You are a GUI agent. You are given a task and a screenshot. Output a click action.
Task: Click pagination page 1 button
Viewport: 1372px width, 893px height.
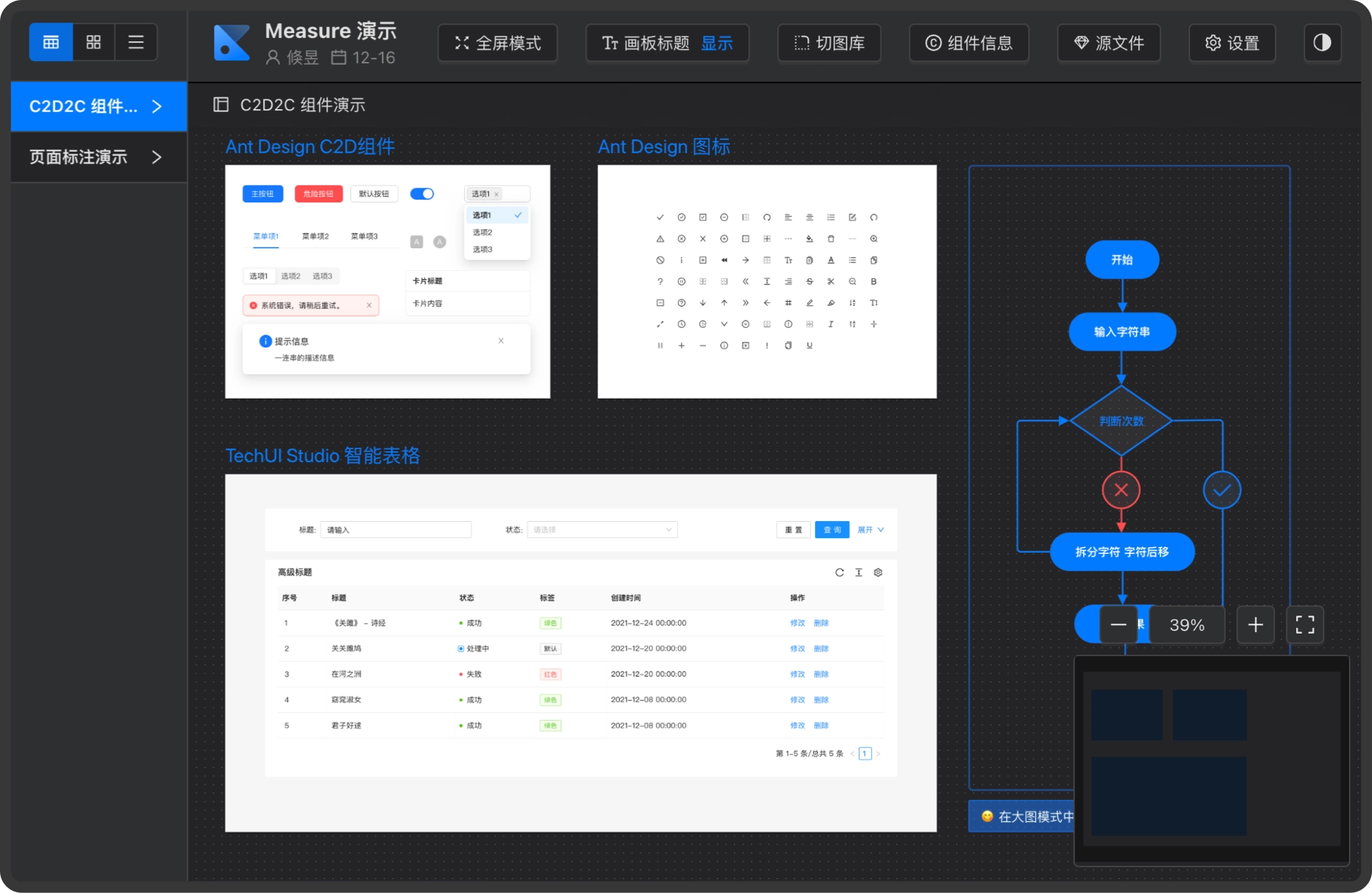[865, 753]
